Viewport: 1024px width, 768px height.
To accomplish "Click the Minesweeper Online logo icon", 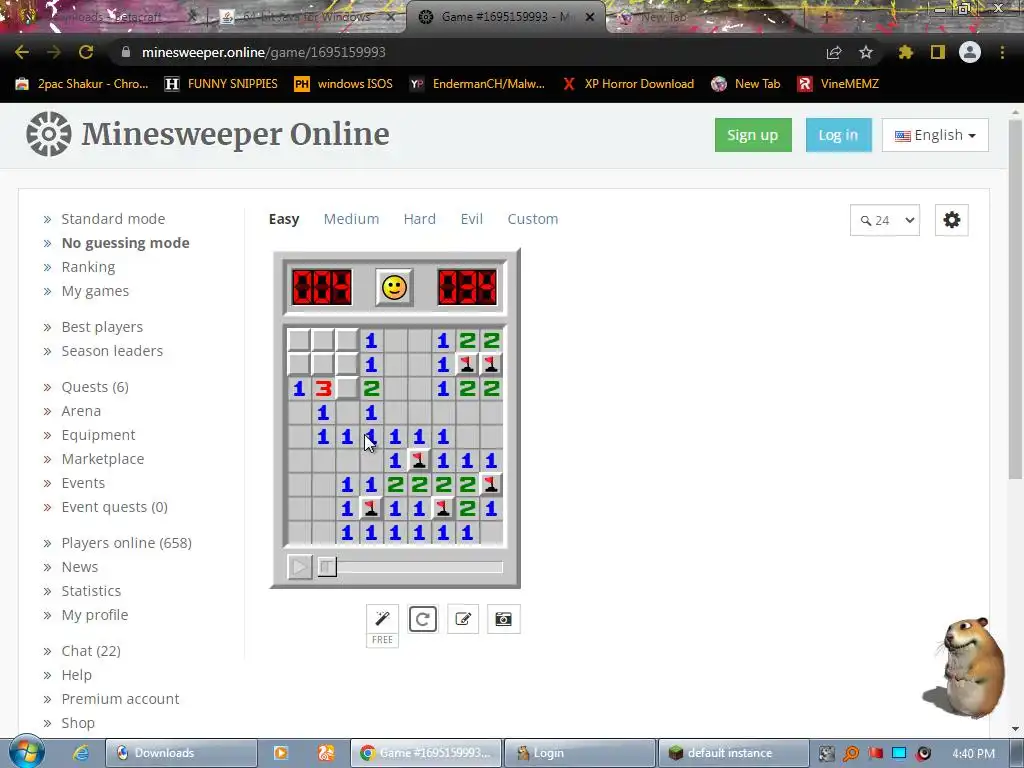I will pos(48,134).
